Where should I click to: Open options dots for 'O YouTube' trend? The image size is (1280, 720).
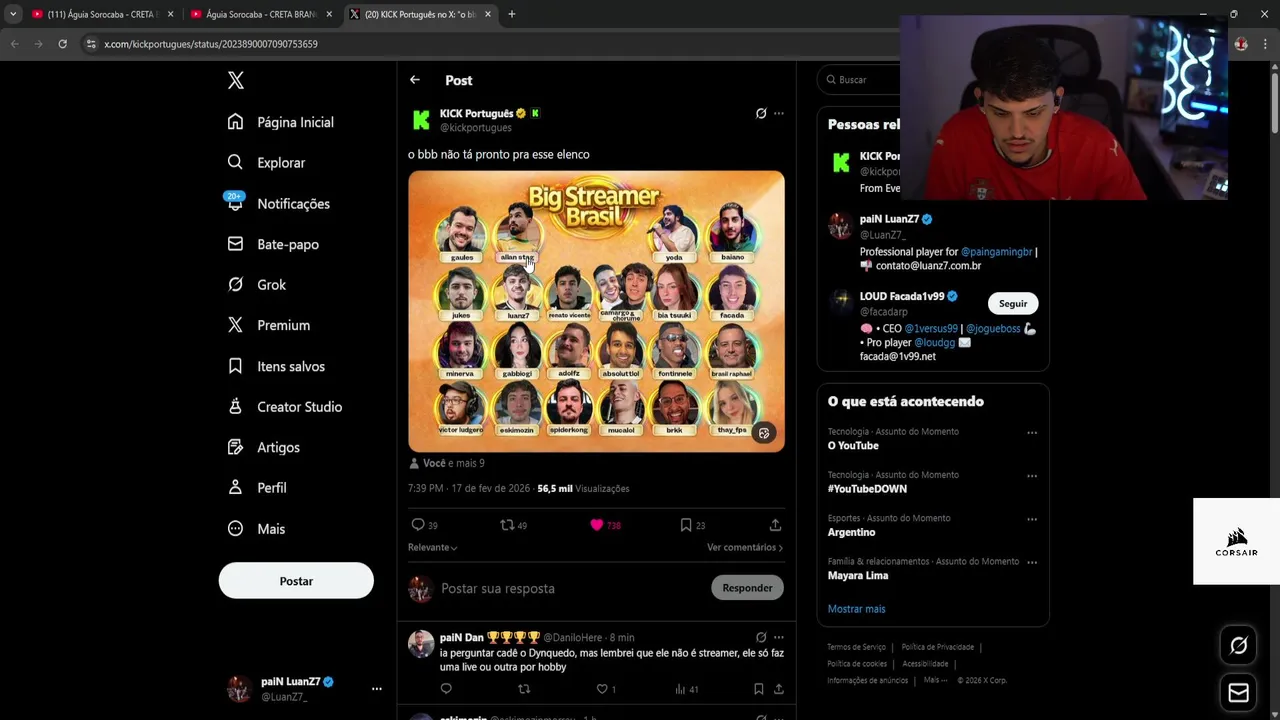coord(1032,433)
